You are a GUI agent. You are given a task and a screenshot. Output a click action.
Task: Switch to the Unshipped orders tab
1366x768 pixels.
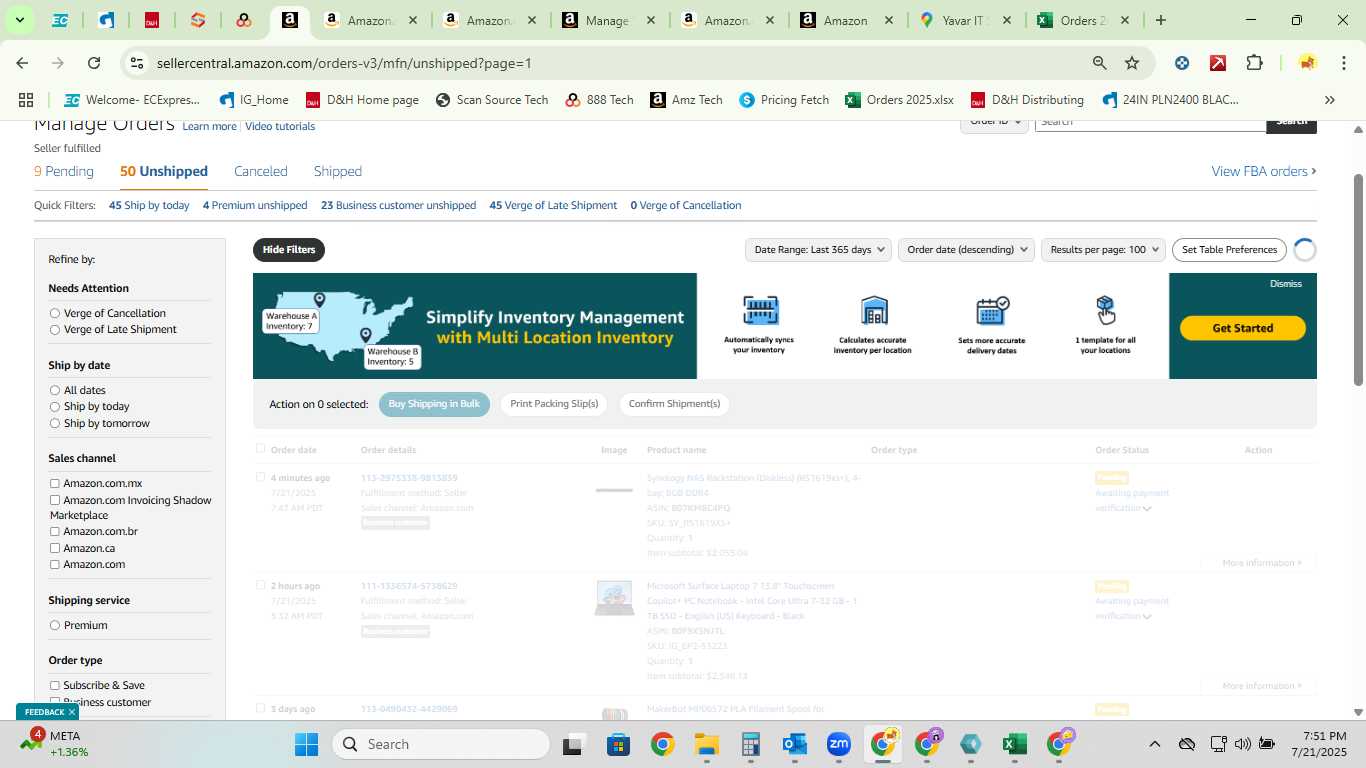point(164,171)
